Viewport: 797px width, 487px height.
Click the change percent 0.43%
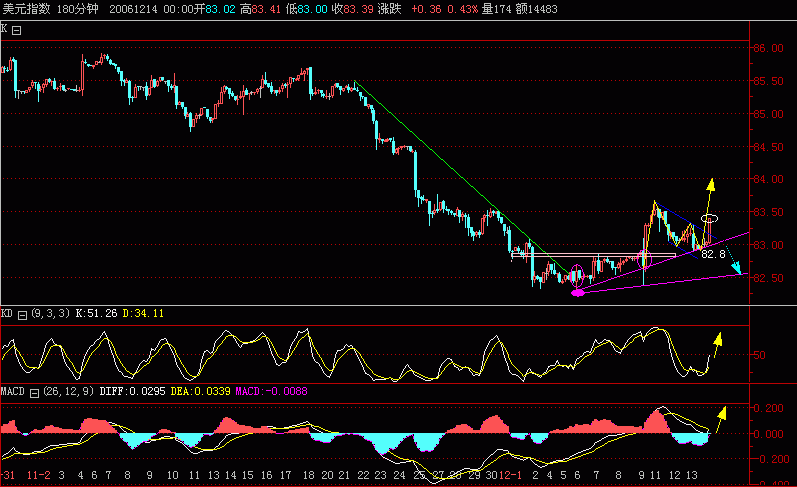coord(463,9)
